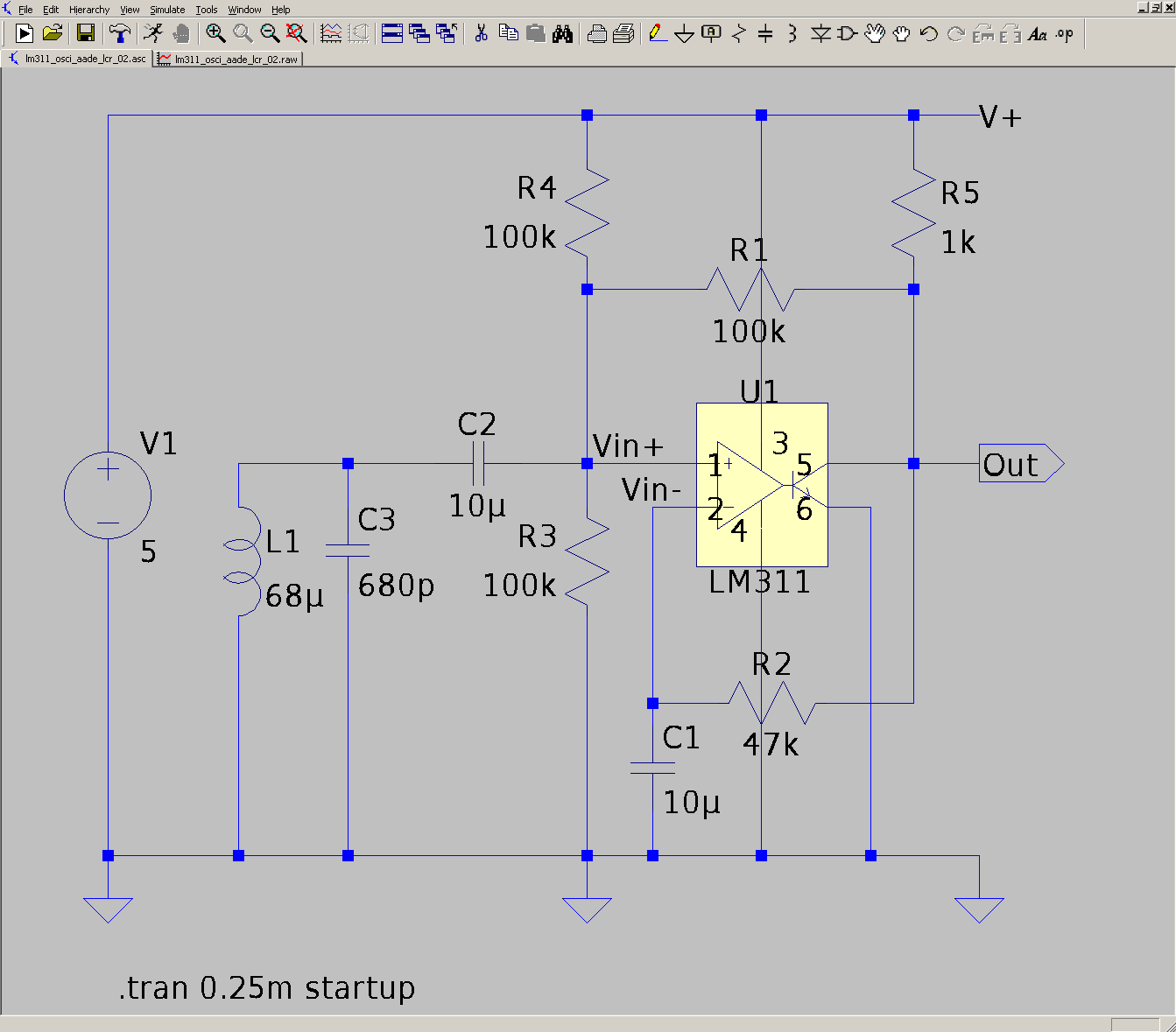Viewport: 1176px width, 1032px height.
Task: Click the 'Vin-' net label
Action: tap(651, 489)
